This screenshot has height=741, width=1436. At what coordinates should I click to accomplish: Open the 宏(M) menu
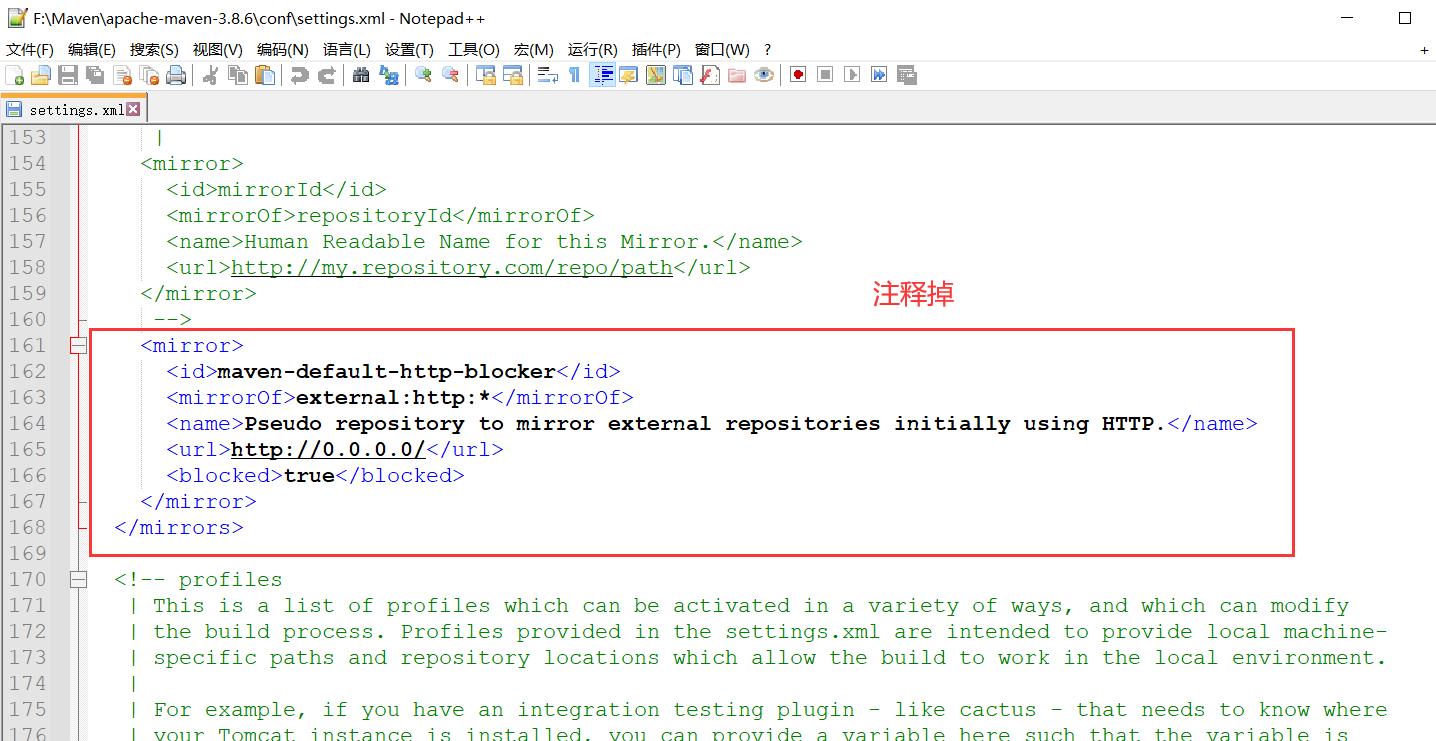point(534,50)
